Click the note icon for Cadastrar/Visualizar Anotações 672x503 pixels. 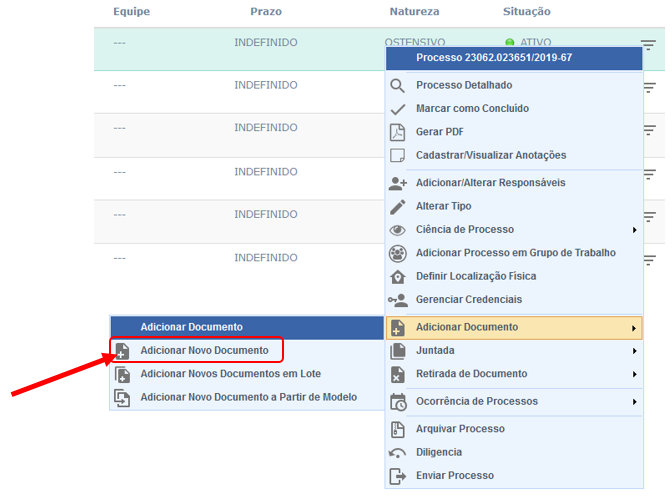398,155
